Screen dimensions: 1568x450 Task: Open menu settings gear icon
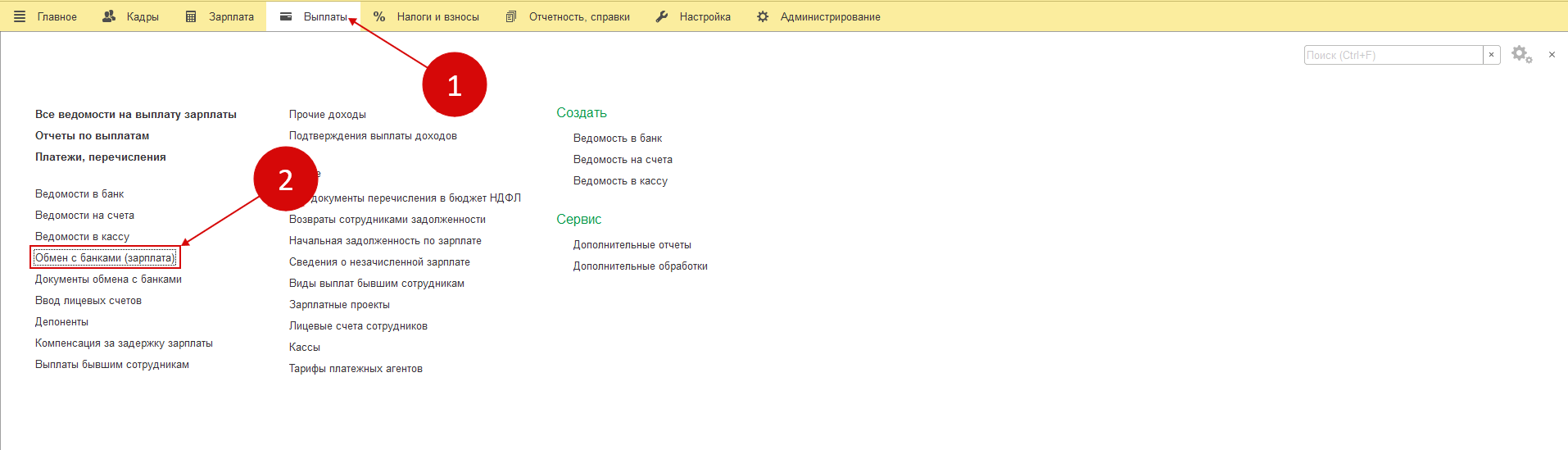pos(1521,55)
